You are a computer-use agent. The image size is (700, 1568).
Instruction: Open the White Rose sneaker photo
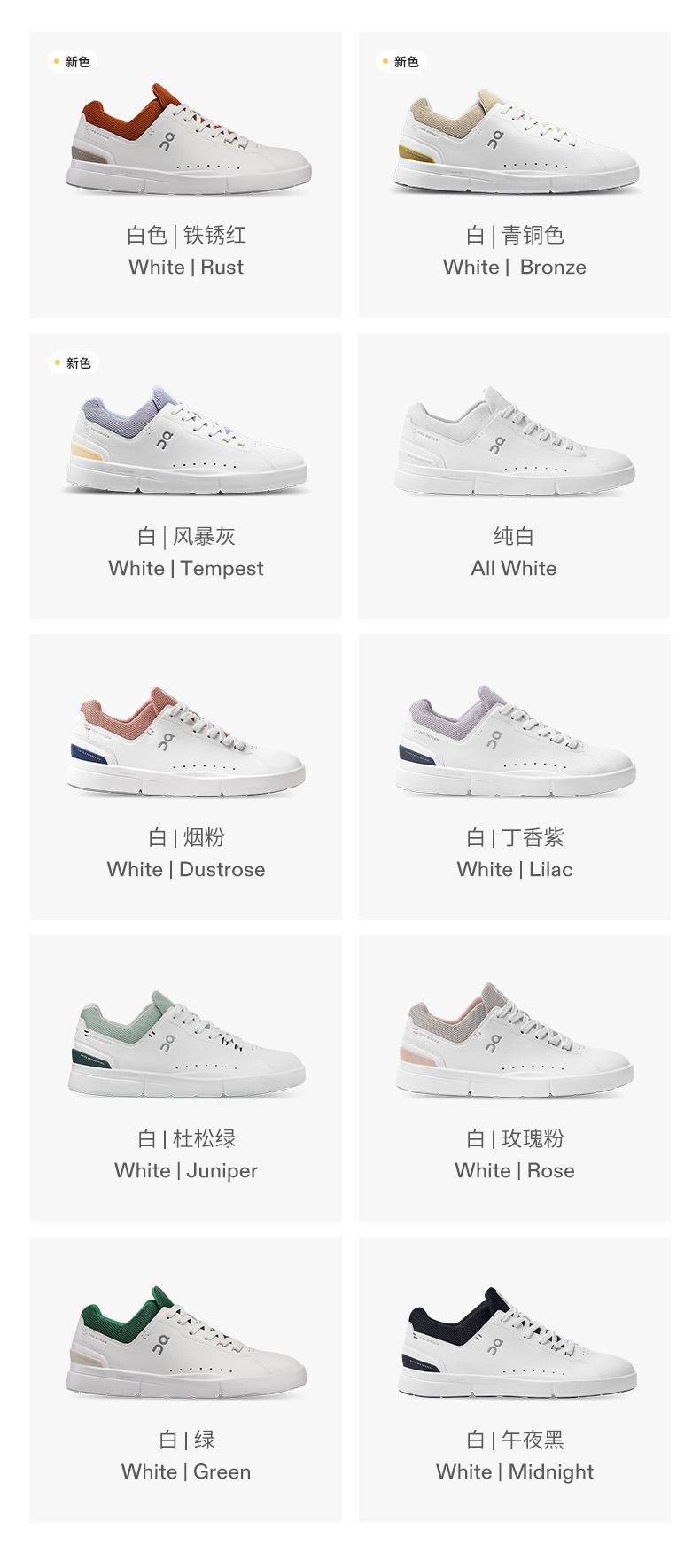pos(515,1040)
